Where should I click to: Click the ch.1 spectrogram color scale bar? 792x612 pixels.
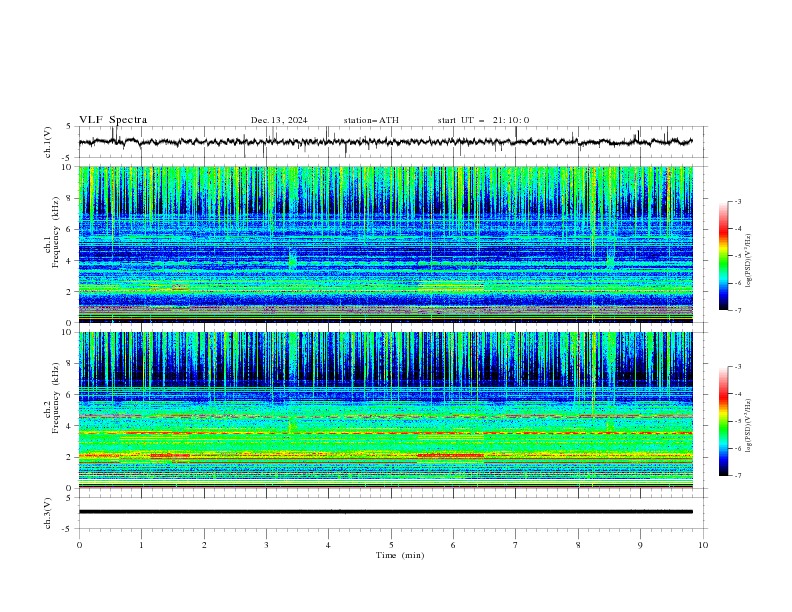[x=723, y=255]
